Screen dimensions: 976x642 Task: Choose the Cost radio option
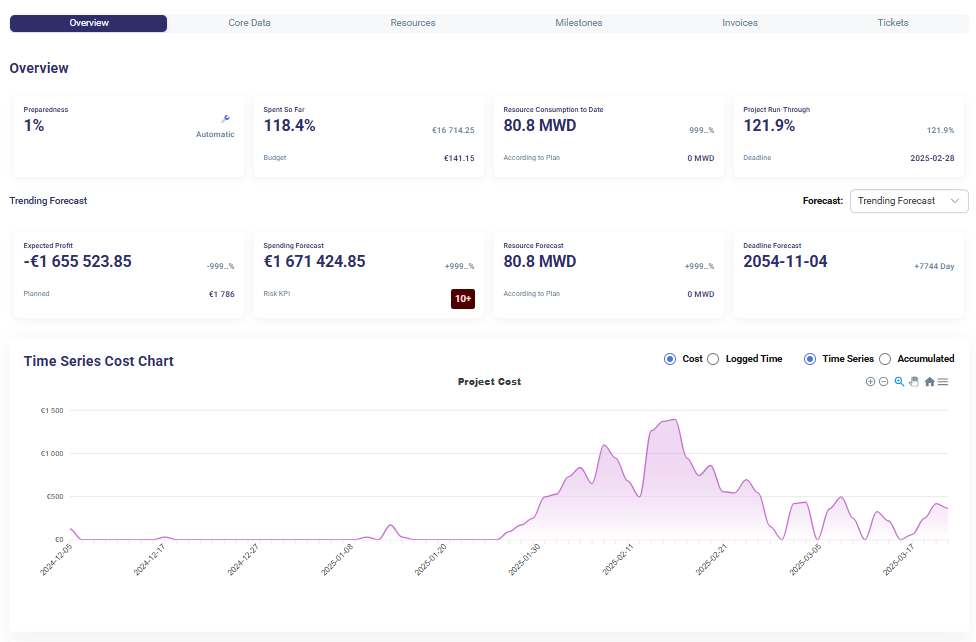pos(670,359)
